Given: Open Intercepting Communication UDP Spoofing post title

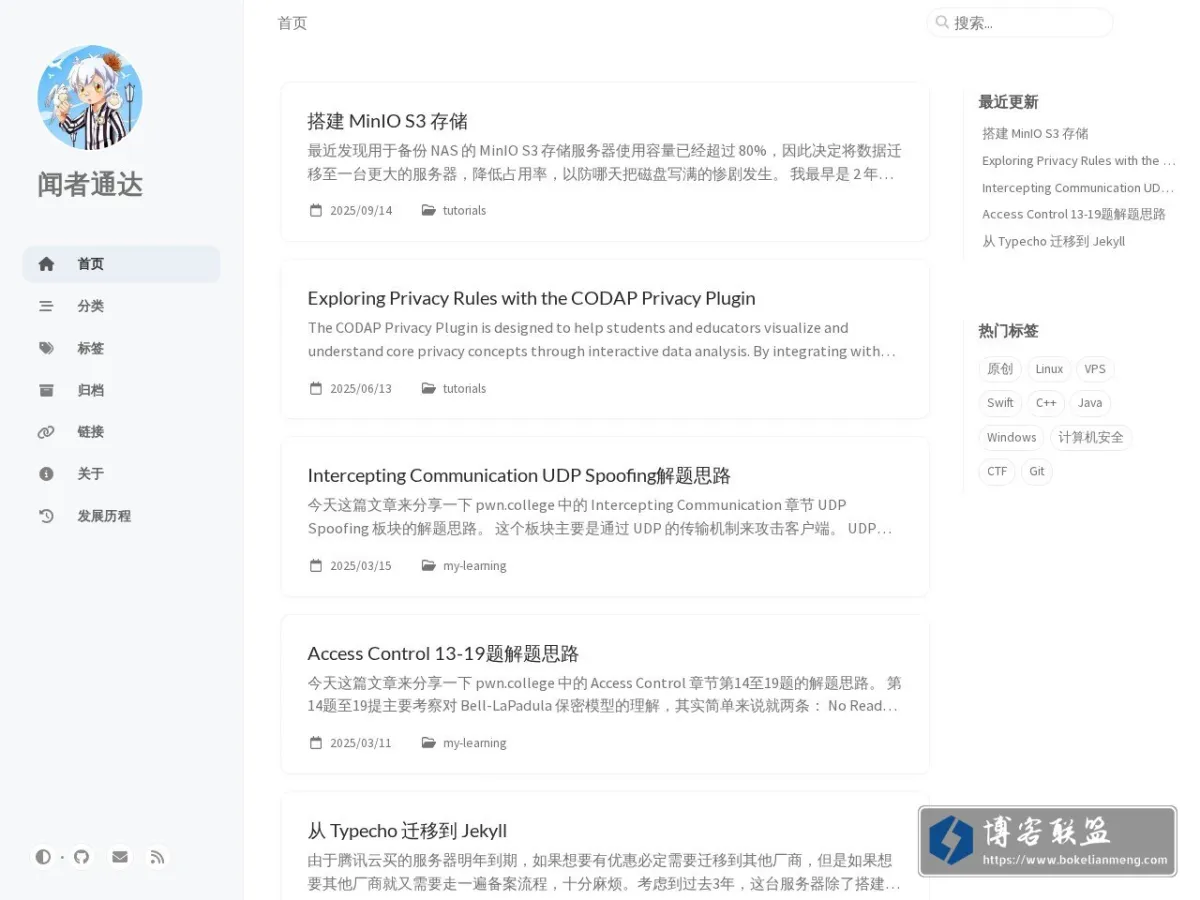Looking at the screenshot, I should (x=519, y=475).
